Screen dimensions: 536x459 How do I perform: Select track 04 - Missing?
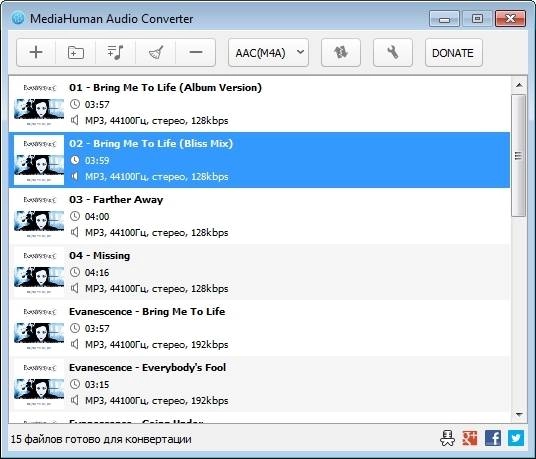[x=259, y=272]
